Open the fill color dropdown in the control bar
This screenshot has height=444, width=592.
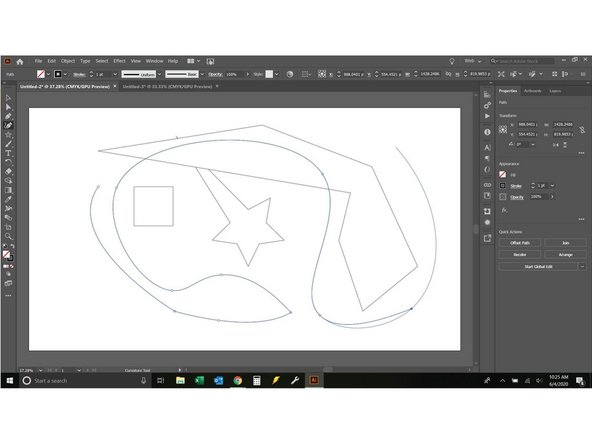click(48, 74)
